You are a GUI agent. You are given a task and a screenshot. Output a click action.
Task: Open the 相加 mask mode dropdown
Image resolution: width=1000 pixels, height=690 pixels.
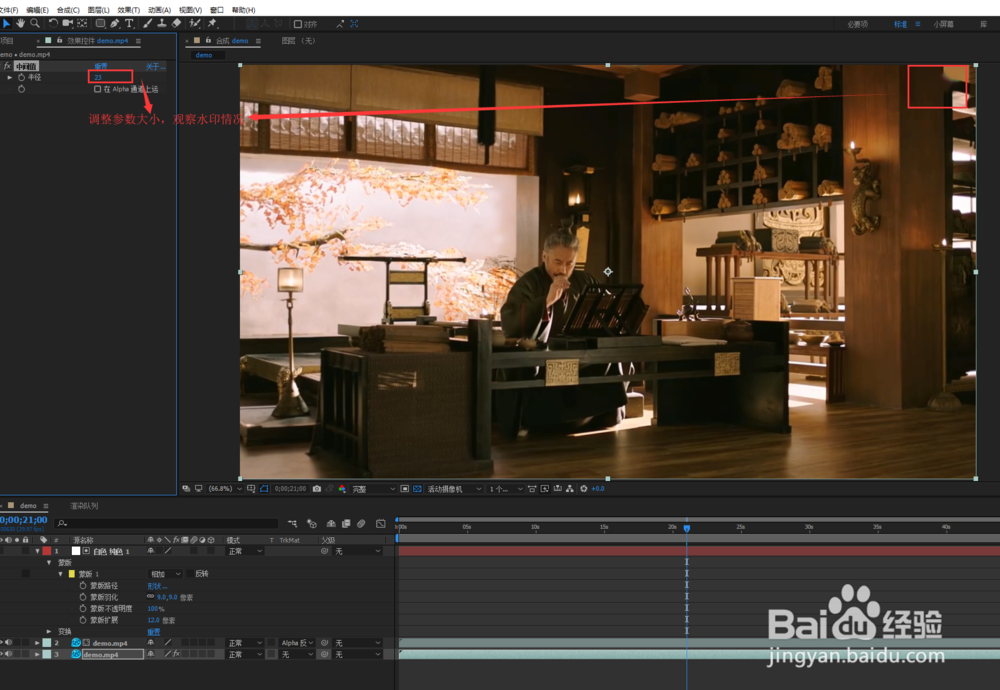tap(165, 574)
